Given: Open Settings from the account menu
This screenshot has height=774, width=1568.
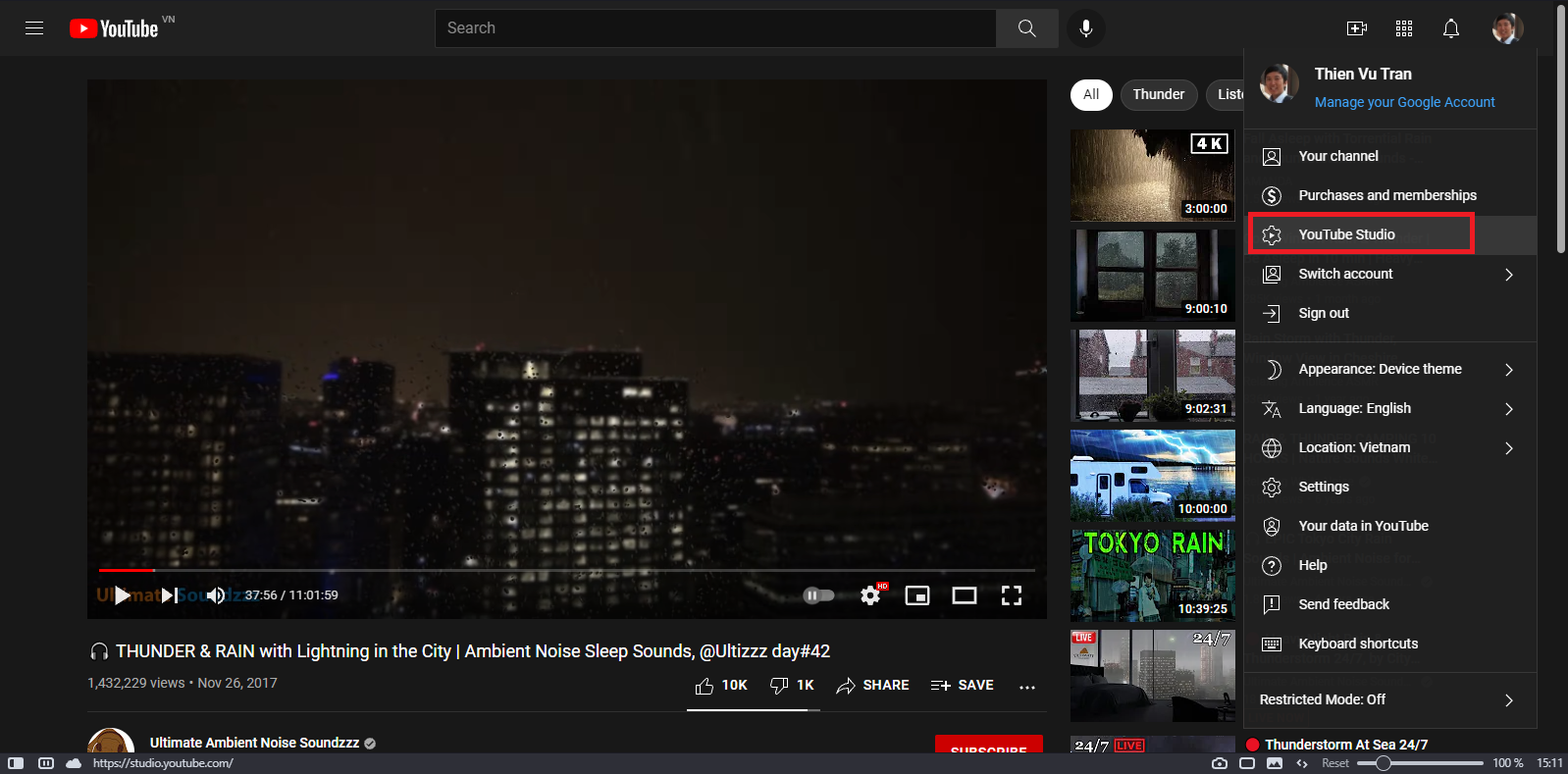Looking at the screenshot, I should point(1391,487).
